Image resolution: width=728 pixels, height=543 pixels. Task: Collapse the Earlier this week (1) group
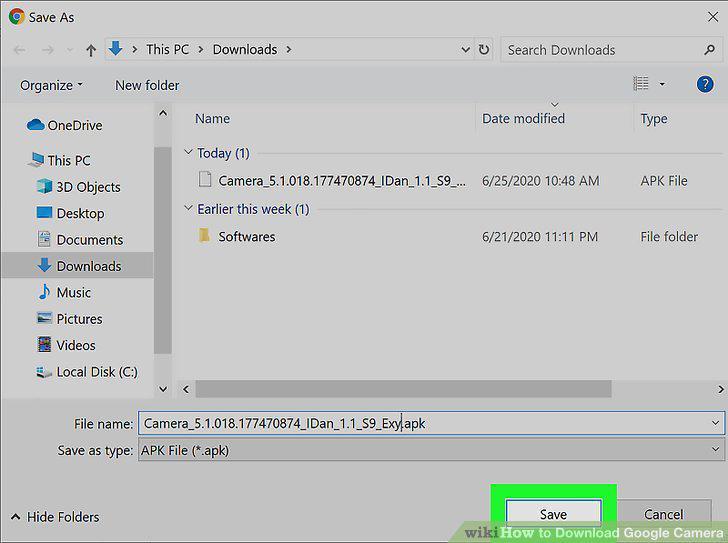click(x=188, y=208)
